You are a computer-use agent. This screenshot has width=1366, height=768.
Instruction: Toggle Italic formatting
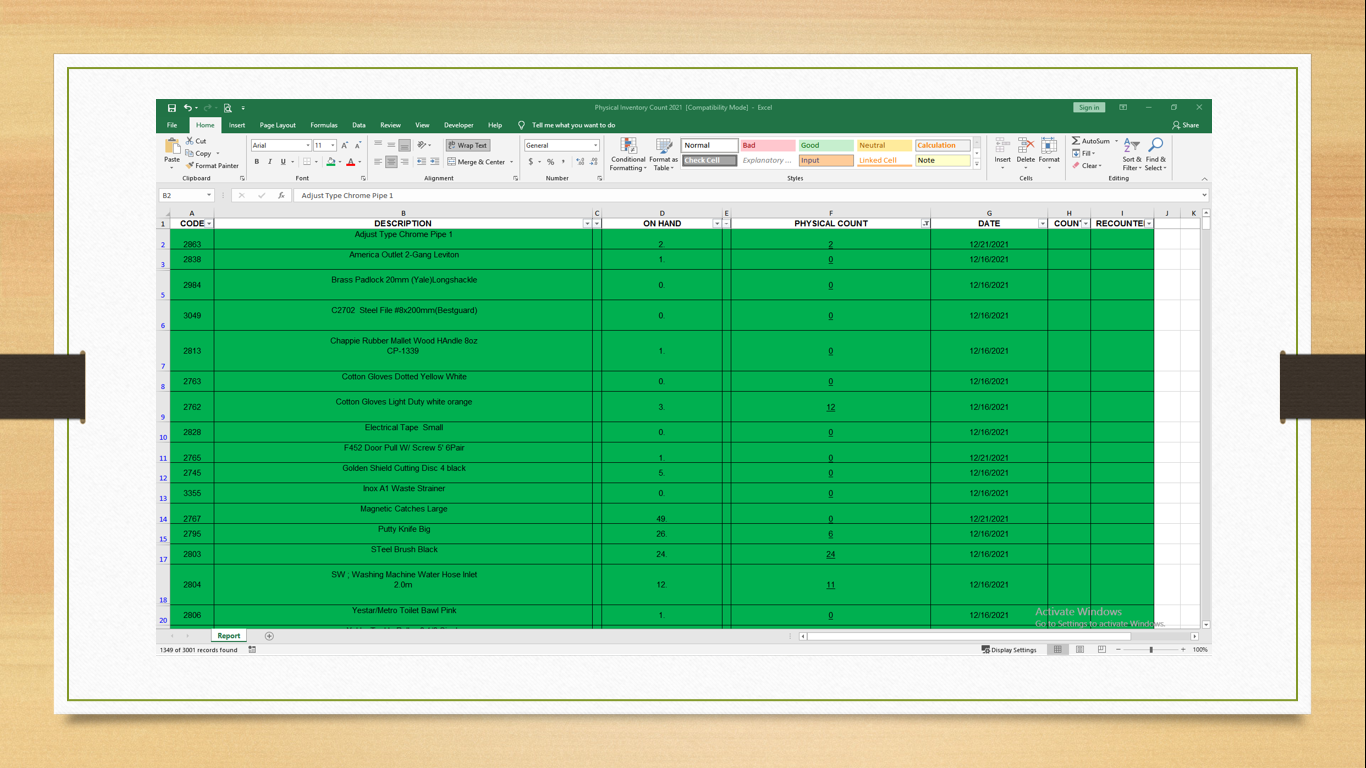point(269,162)
